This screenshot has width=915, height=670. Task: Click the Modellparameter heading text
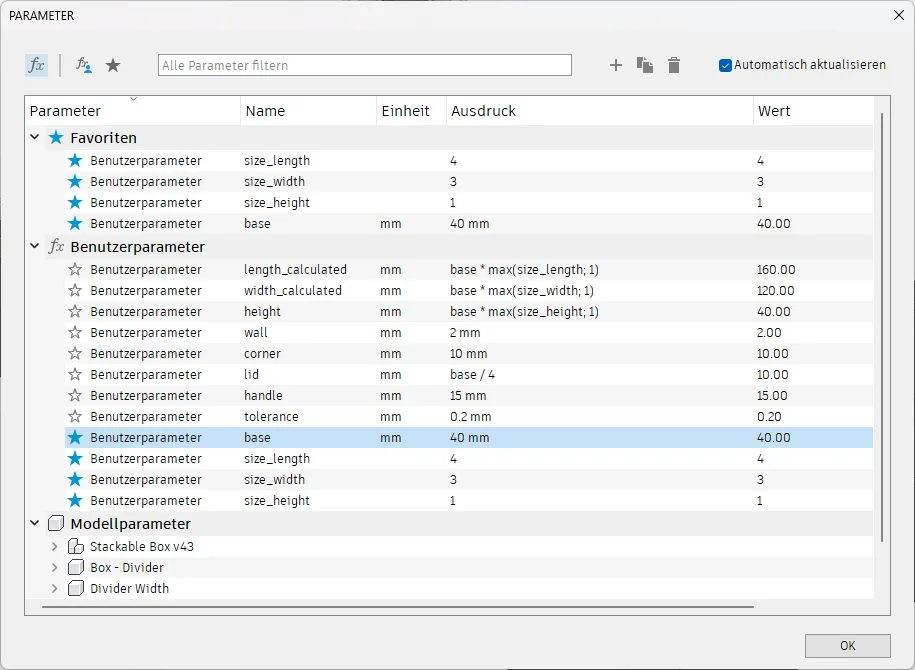(x=130, y=524)
